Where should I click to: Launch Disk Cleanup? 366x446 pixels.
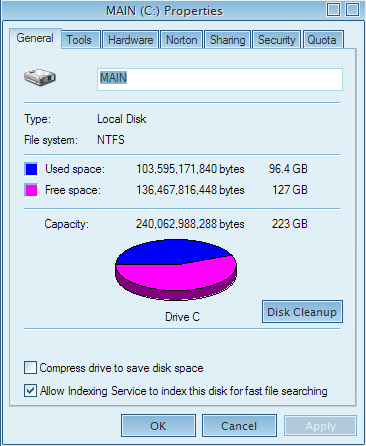click(302, 312)
